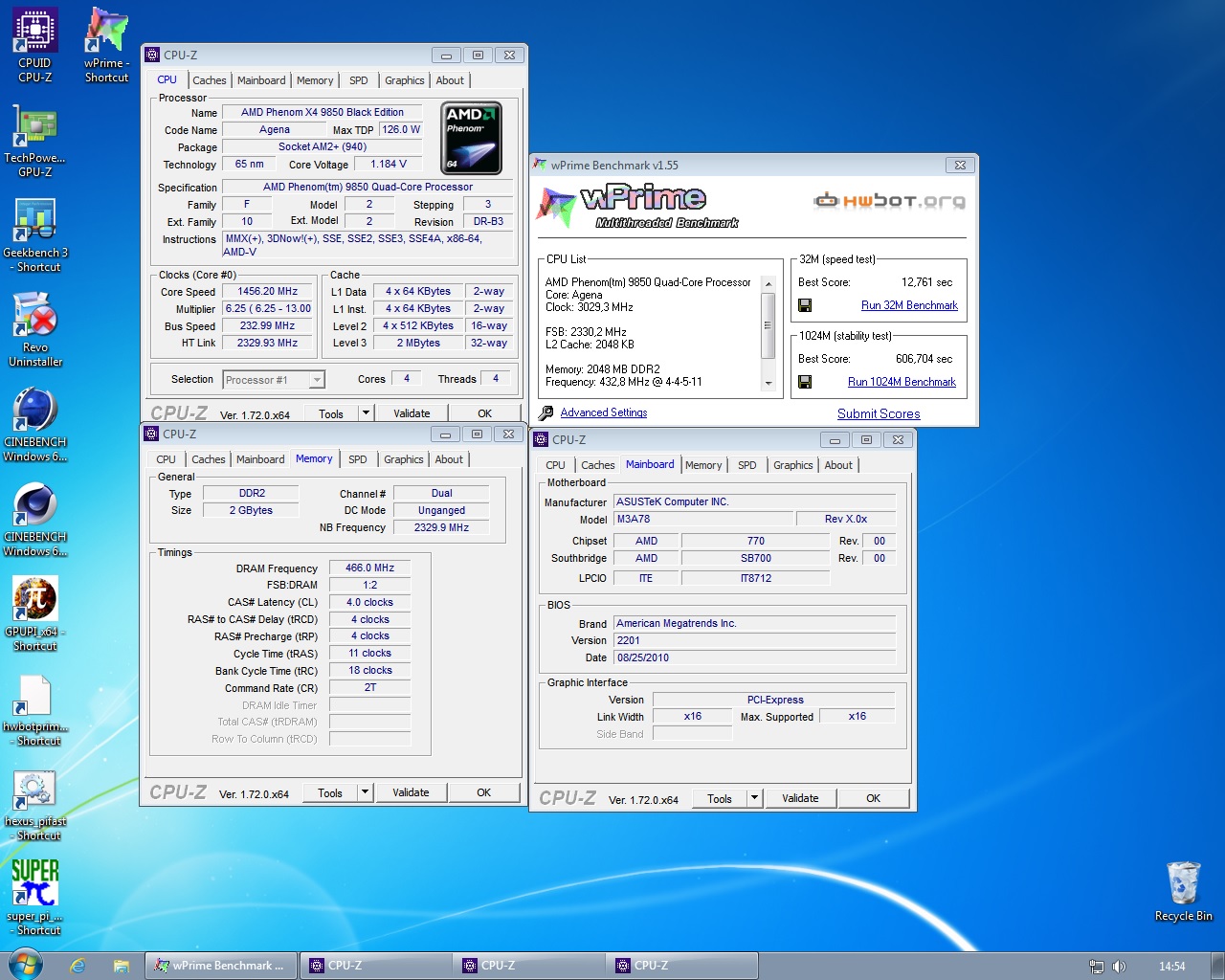The width and height of the screenshot is (1225, 980).
Task: Click the taskbar clock showing 14:54
Action: [x=1171, y=967]
